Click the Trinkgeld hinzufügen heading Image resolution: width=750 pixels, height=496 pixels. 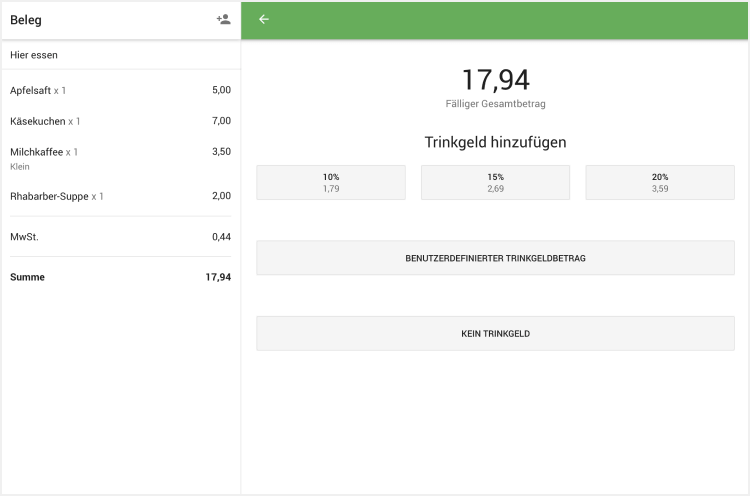(x=495, y=142)
